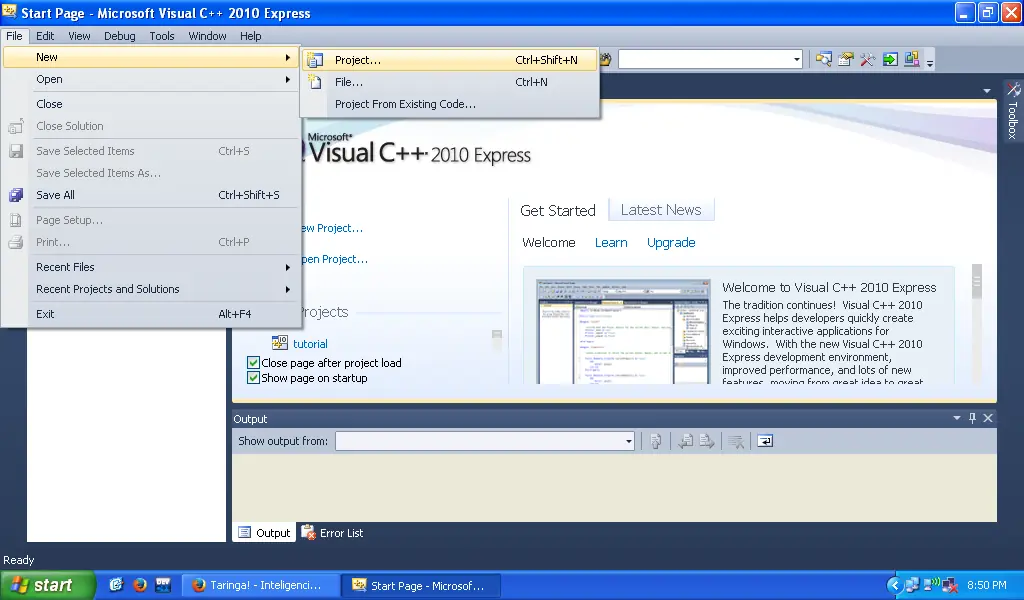Open the Show output from dropdown

coord(628,441)
